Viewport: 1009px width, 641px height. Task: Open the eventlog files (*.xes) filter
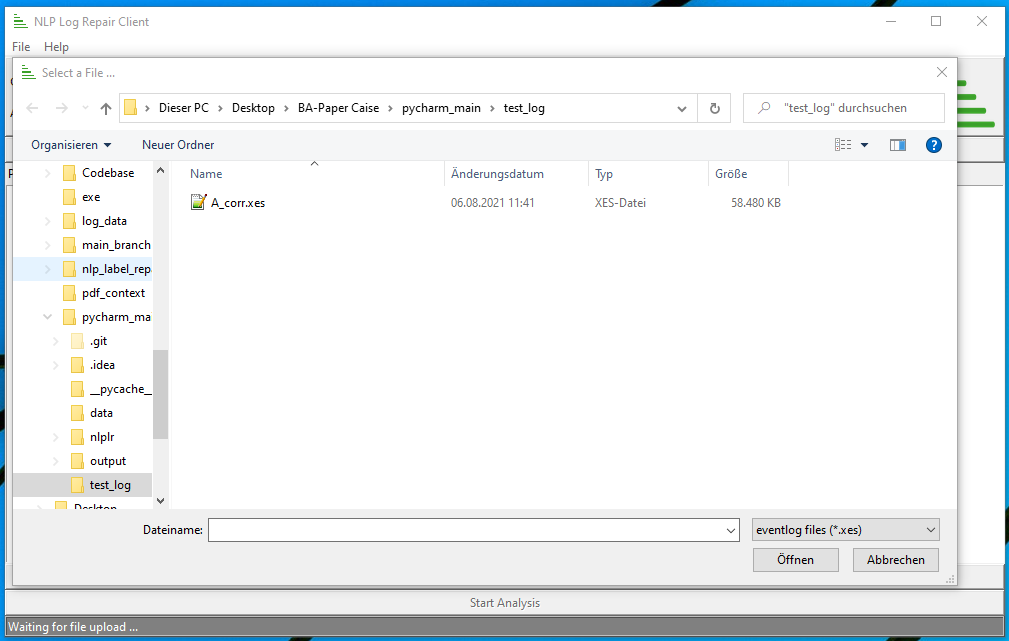point(846,530)
